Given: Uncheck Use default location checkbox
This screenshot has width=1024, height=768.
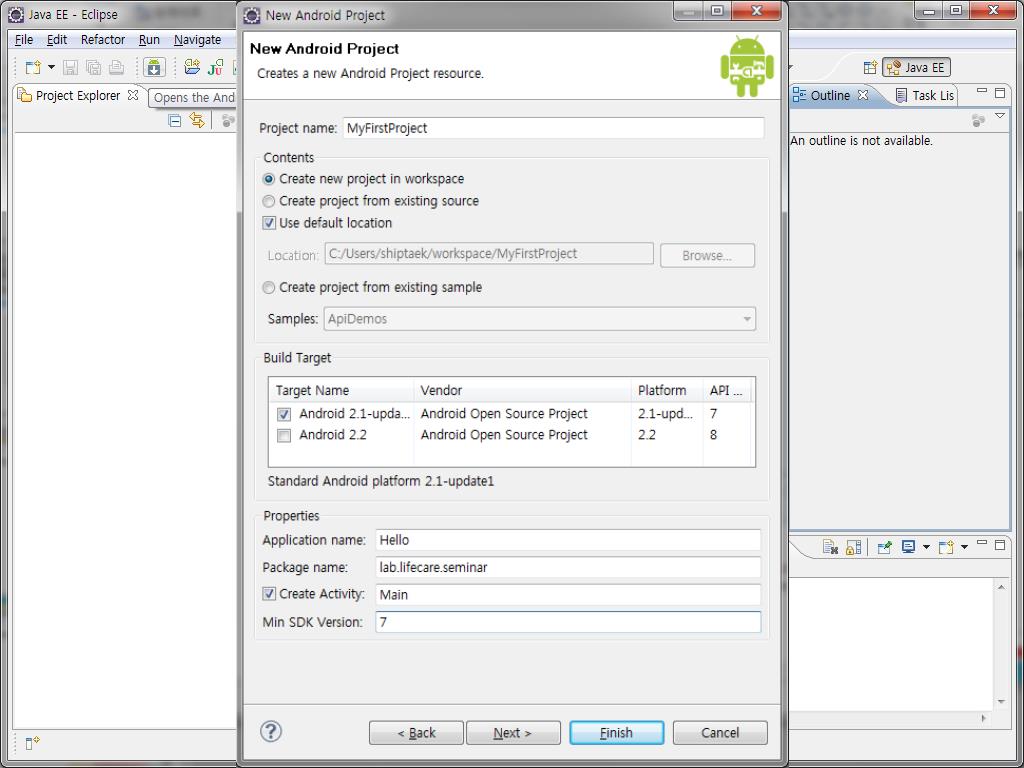Looking at the screenshot, I should [268, 223].
